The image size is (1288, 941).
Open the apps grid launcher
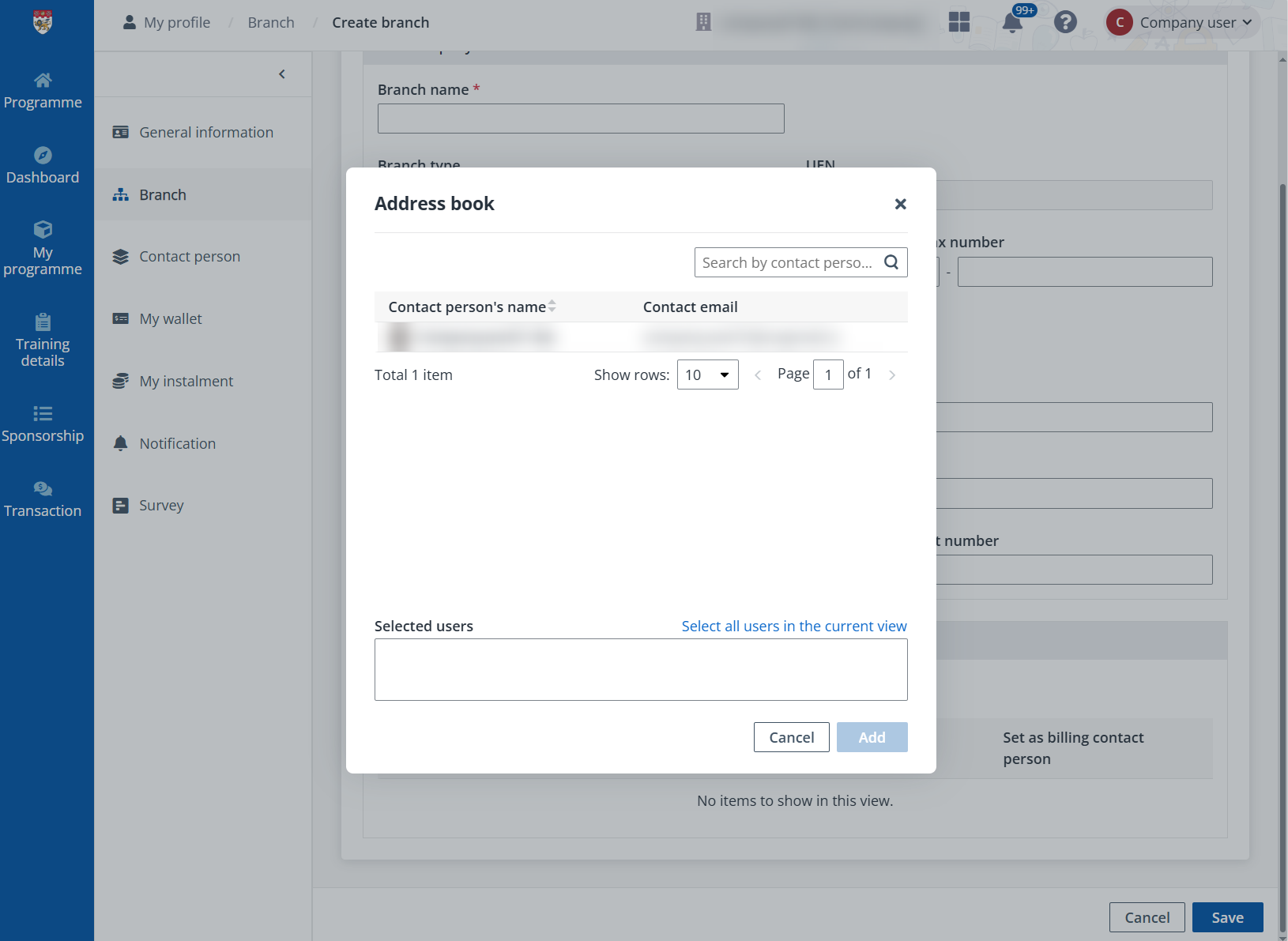[959, 22]
